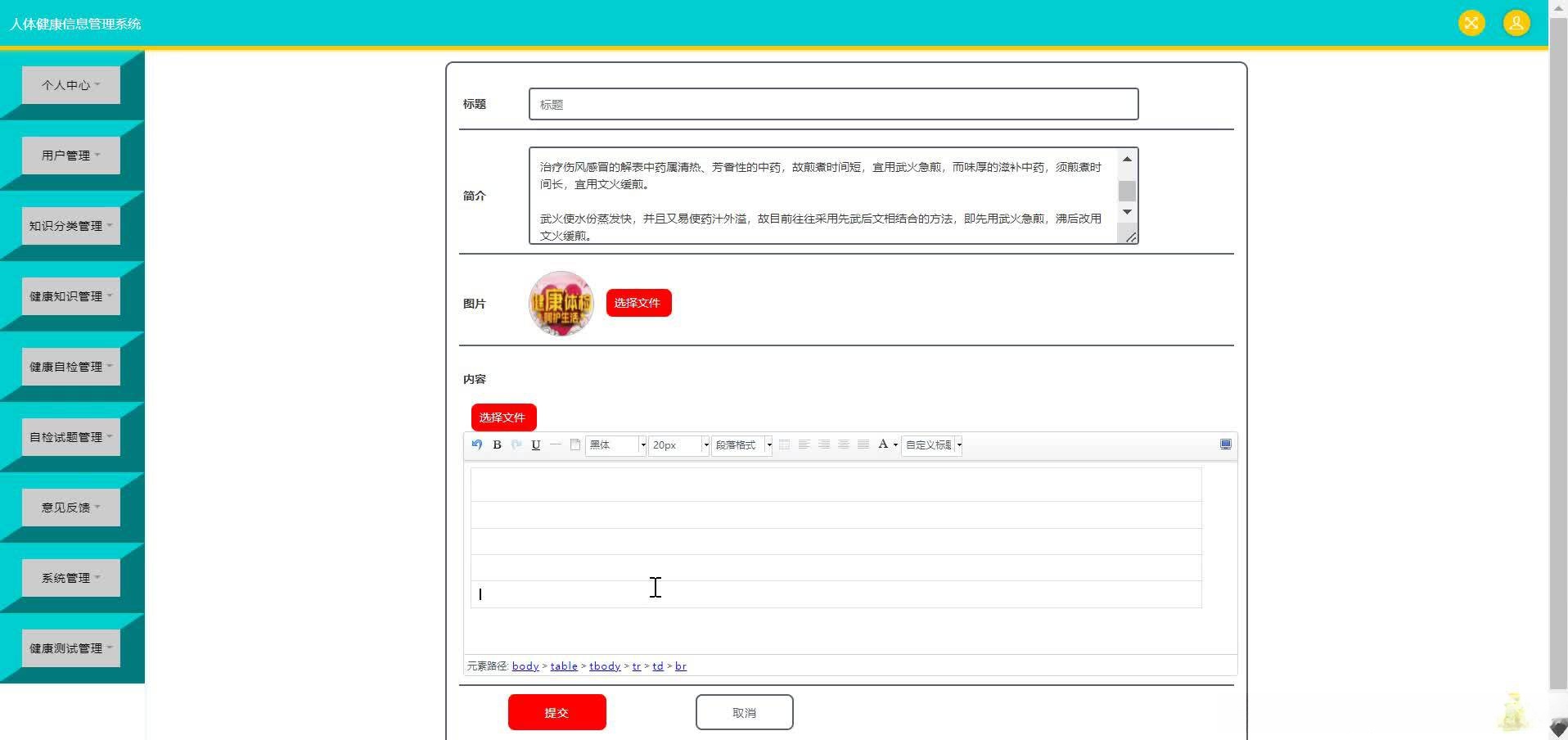Expand the 健康知识管理 sidebar menu
1568x740 pixels.
tap(71, 296)
